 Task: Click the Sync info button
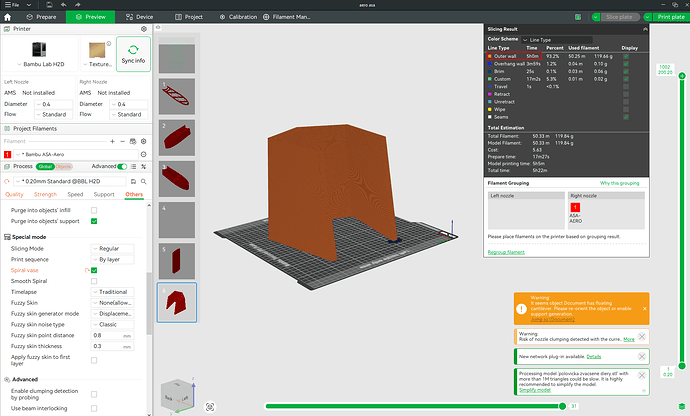click(x=133, y=54)
